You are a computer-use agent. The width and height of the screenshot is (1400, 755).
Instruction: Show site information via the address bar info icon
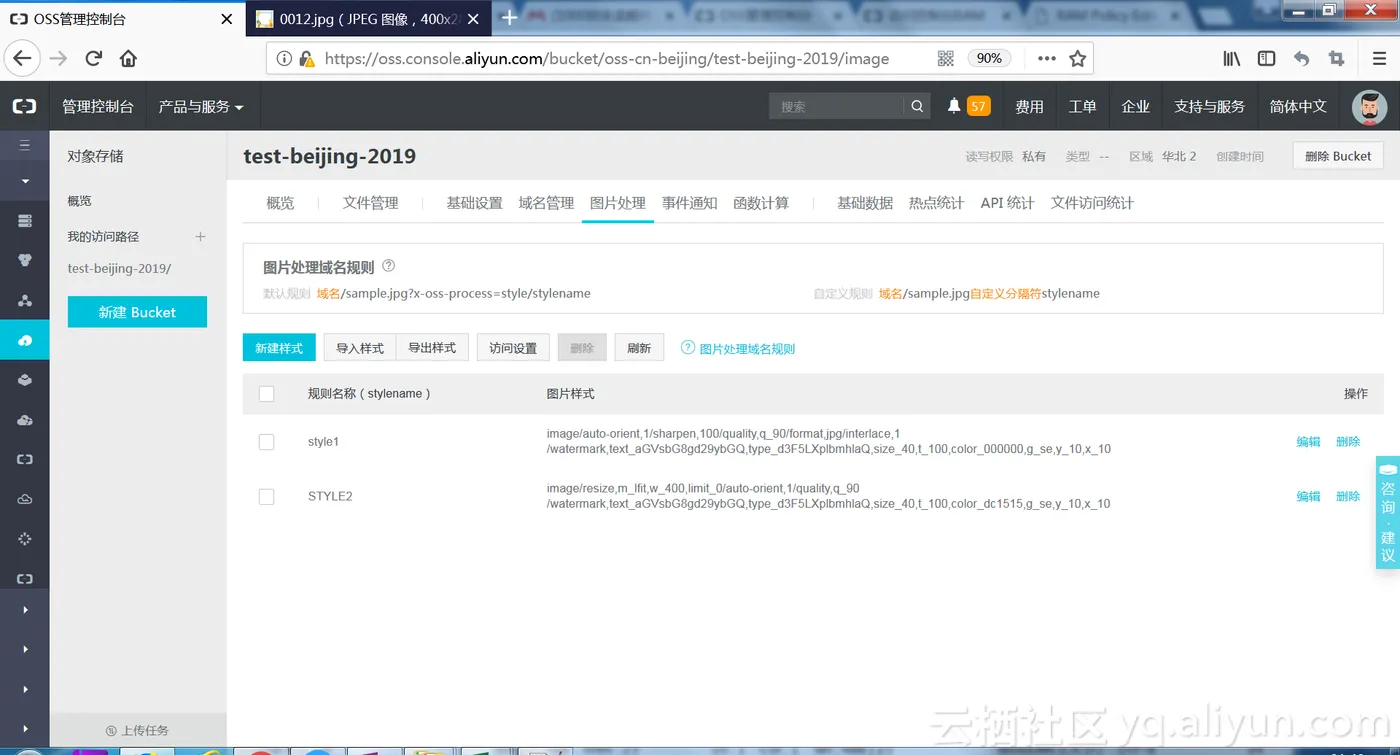(x=284, y=59)
